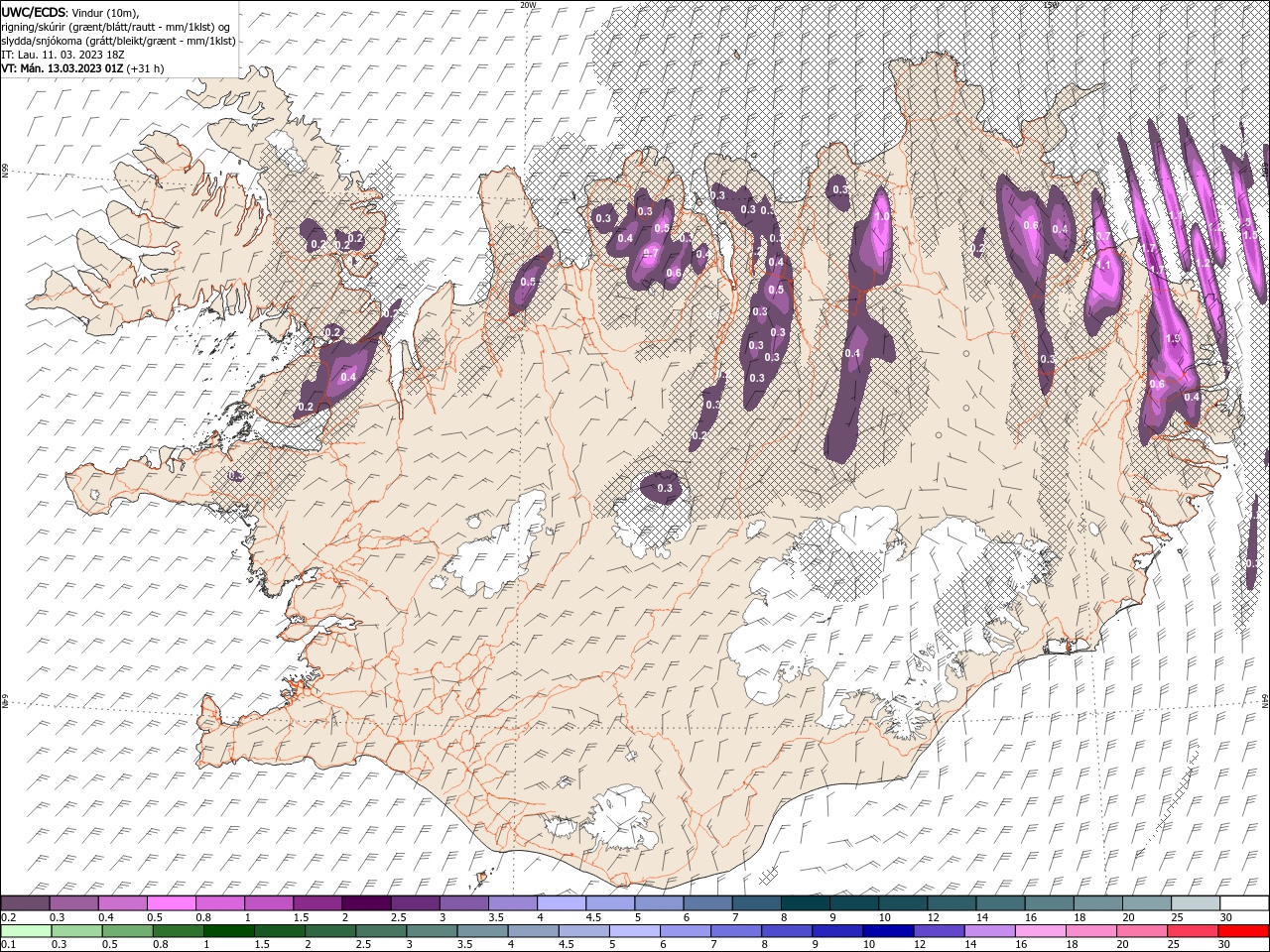This screenshot has height=952, width=1270.
Task: Click the 1.0 value in the bright pink band
Action: tap(881, 216)
